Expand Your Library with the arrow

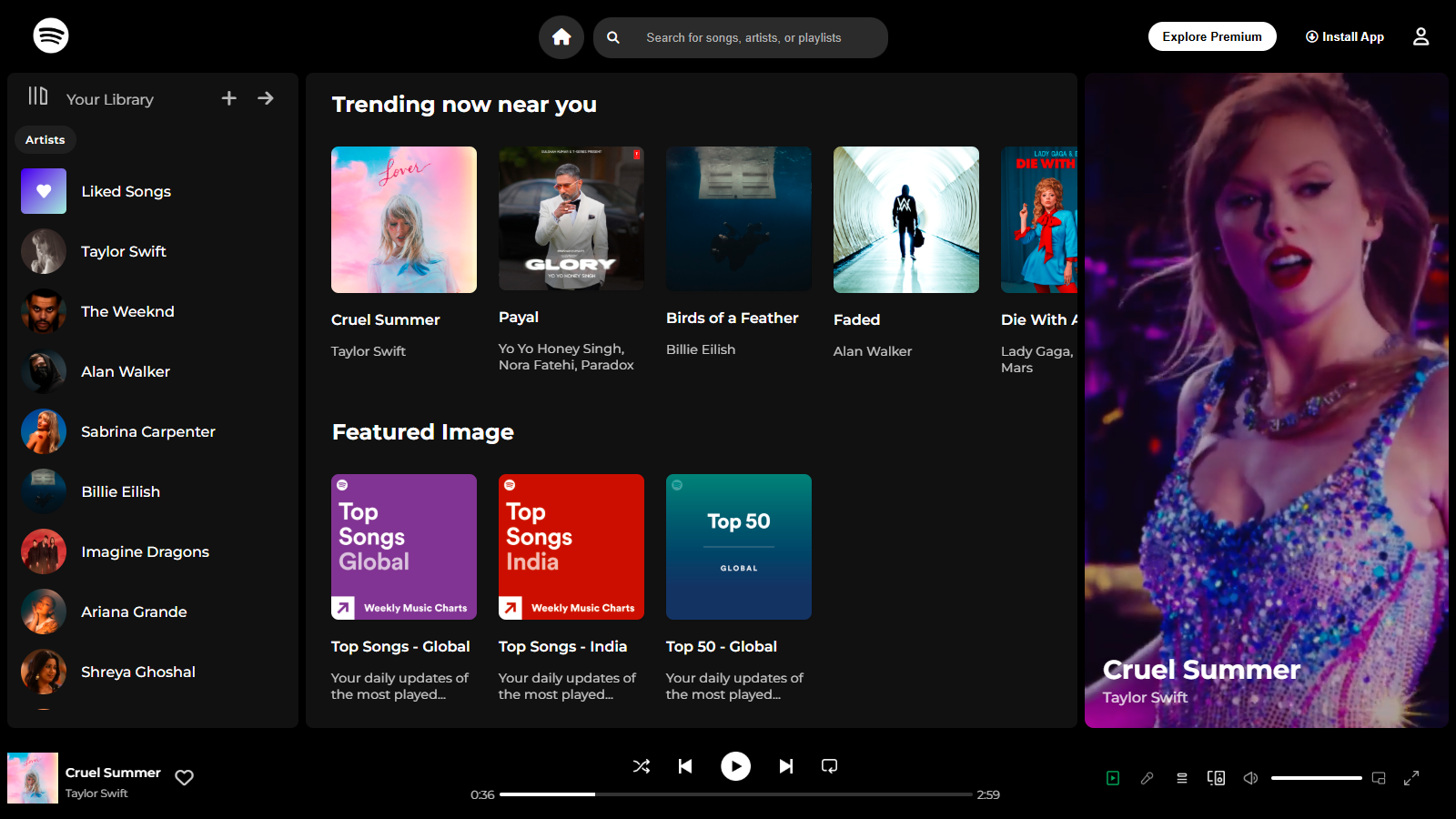coord(266,98)
